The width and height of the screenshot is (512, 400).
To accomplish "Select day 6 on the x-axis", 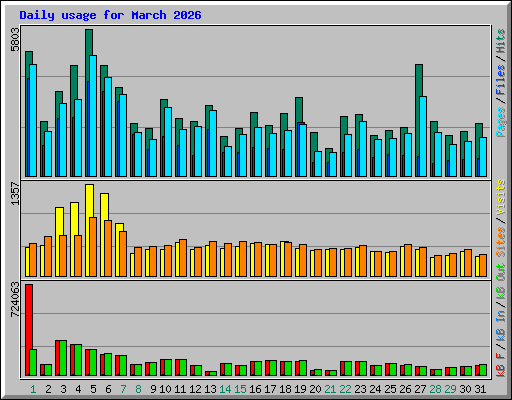I will click(108, 389).
